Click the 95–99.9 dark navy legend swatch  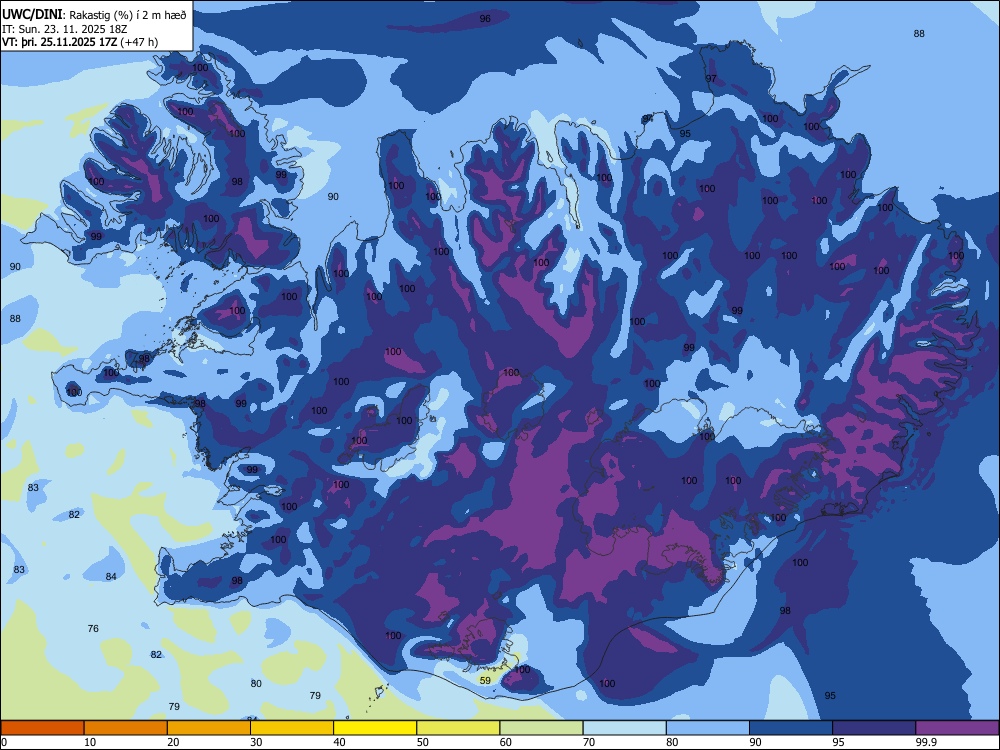tap(874, 728)
